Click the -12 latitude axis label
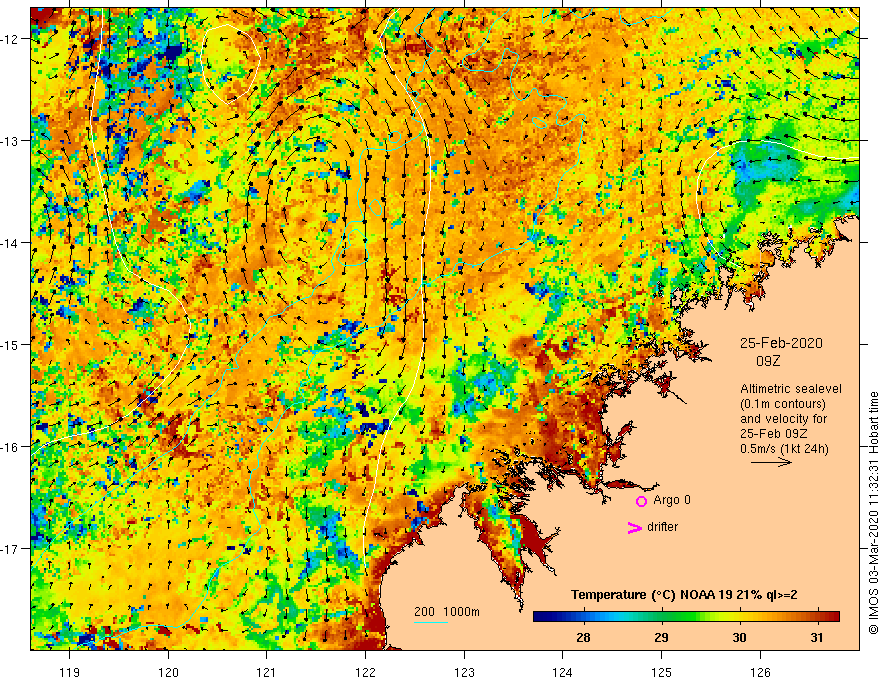Image resolution: width=880 pixels, height=680 pixels. pyautogui.click(x=10, y=39)
